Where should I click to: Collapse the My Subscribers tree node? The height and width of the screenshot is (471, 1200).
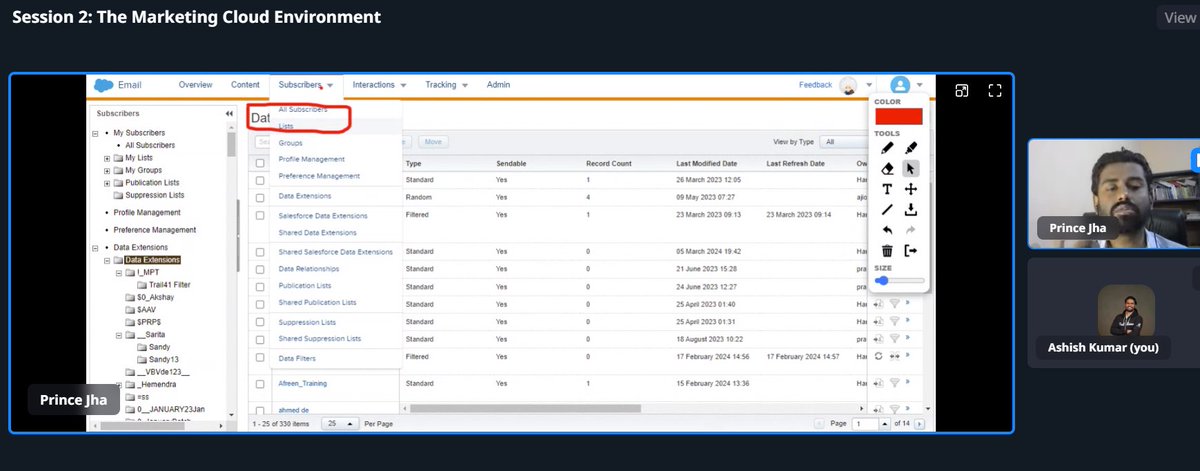coord(95,133)
